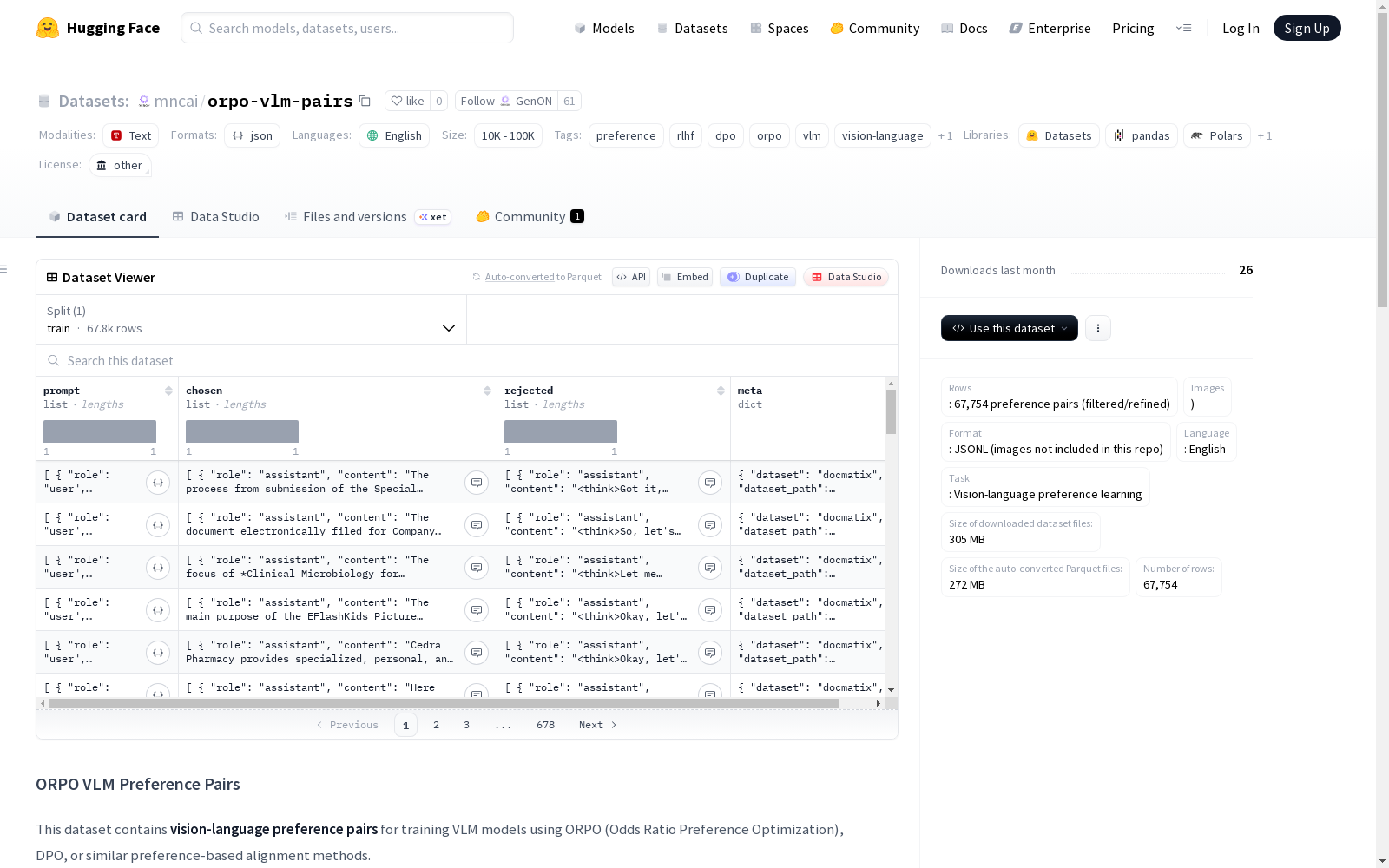Expand the +1 more libraries
This screenshot has width=1389, height=868.
coord(1265,136)
